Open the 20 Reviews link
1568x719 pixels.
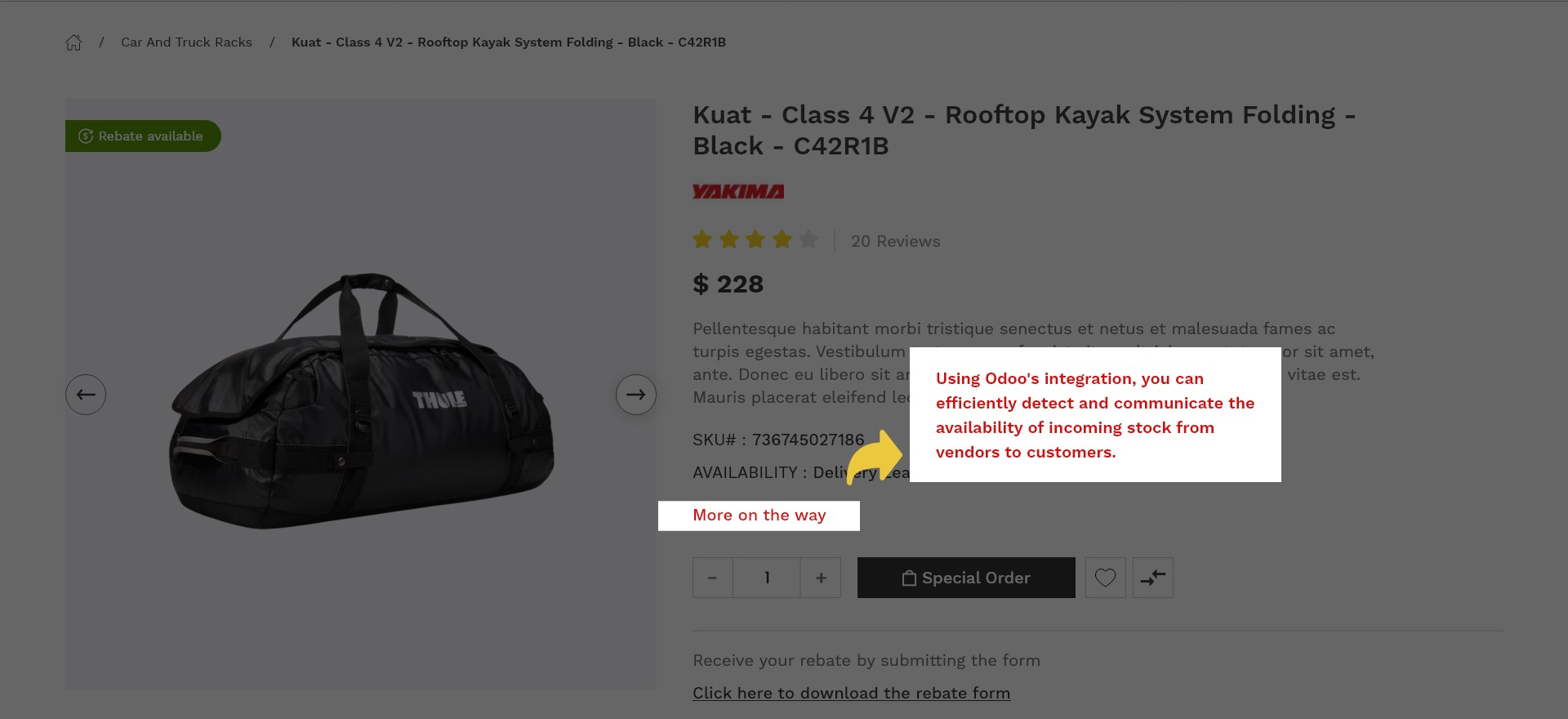point(895,241)
